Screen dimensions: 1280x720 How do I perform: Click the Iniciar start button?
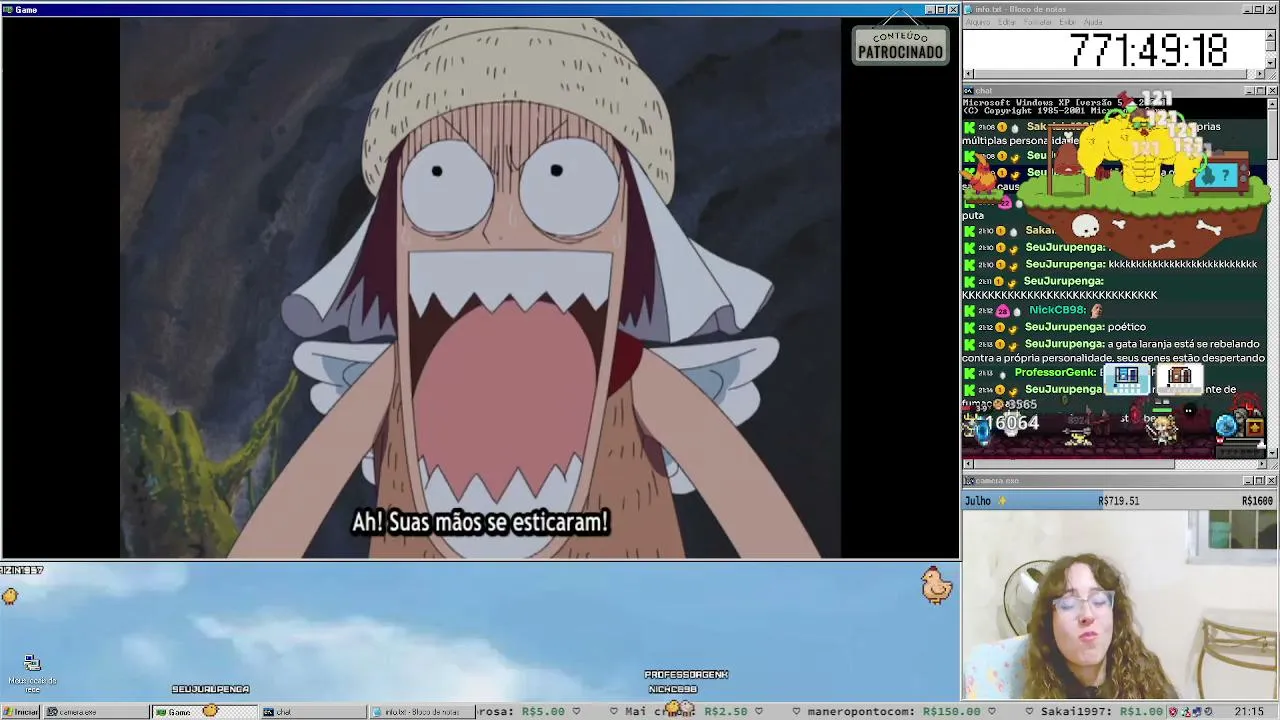[x=21, y=712]
